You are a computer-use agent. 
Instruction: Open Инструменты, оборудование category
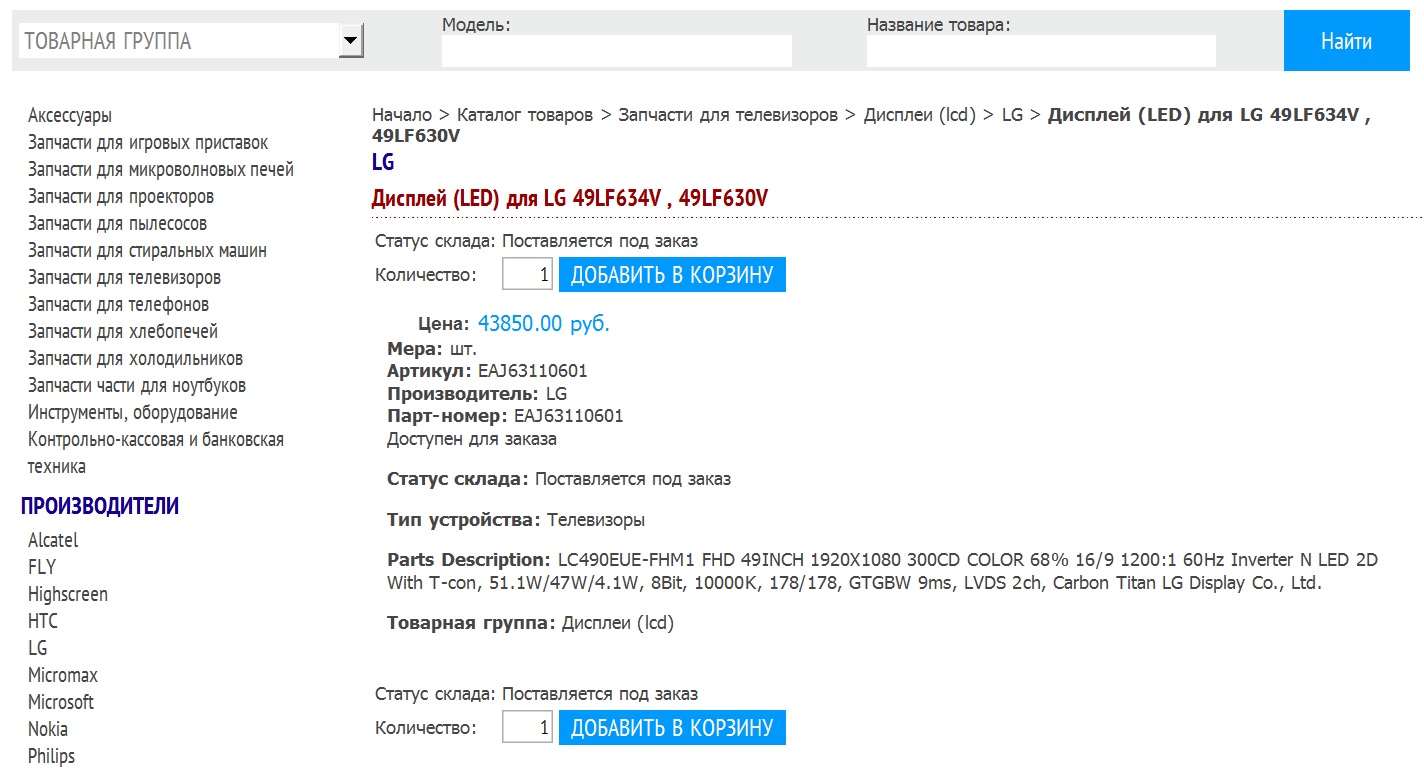pos(133,413)
